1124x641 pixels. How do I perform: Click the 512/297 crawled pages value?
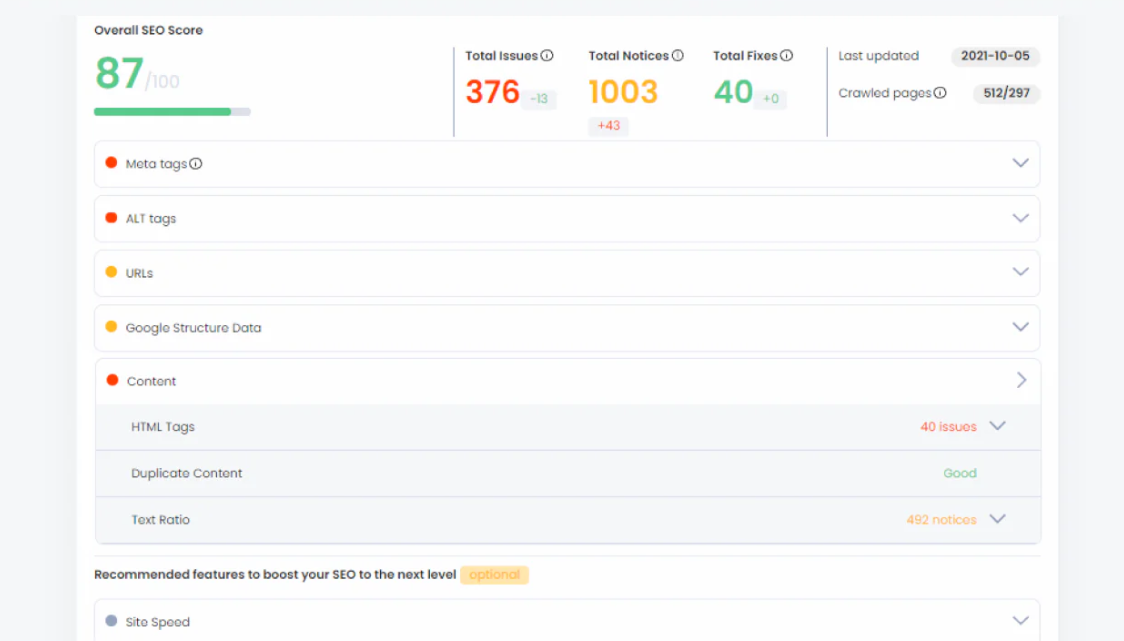[x=1006, y=93]
